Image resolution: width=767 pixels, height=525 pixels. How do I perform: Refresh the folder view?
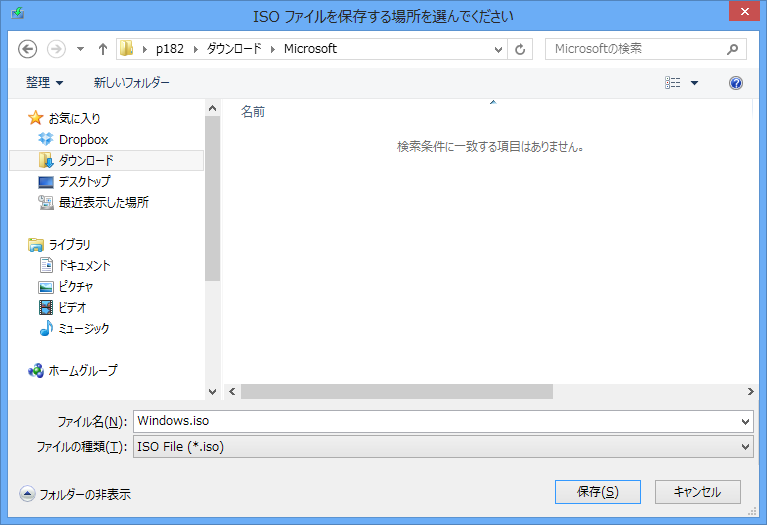click(520, 49)
